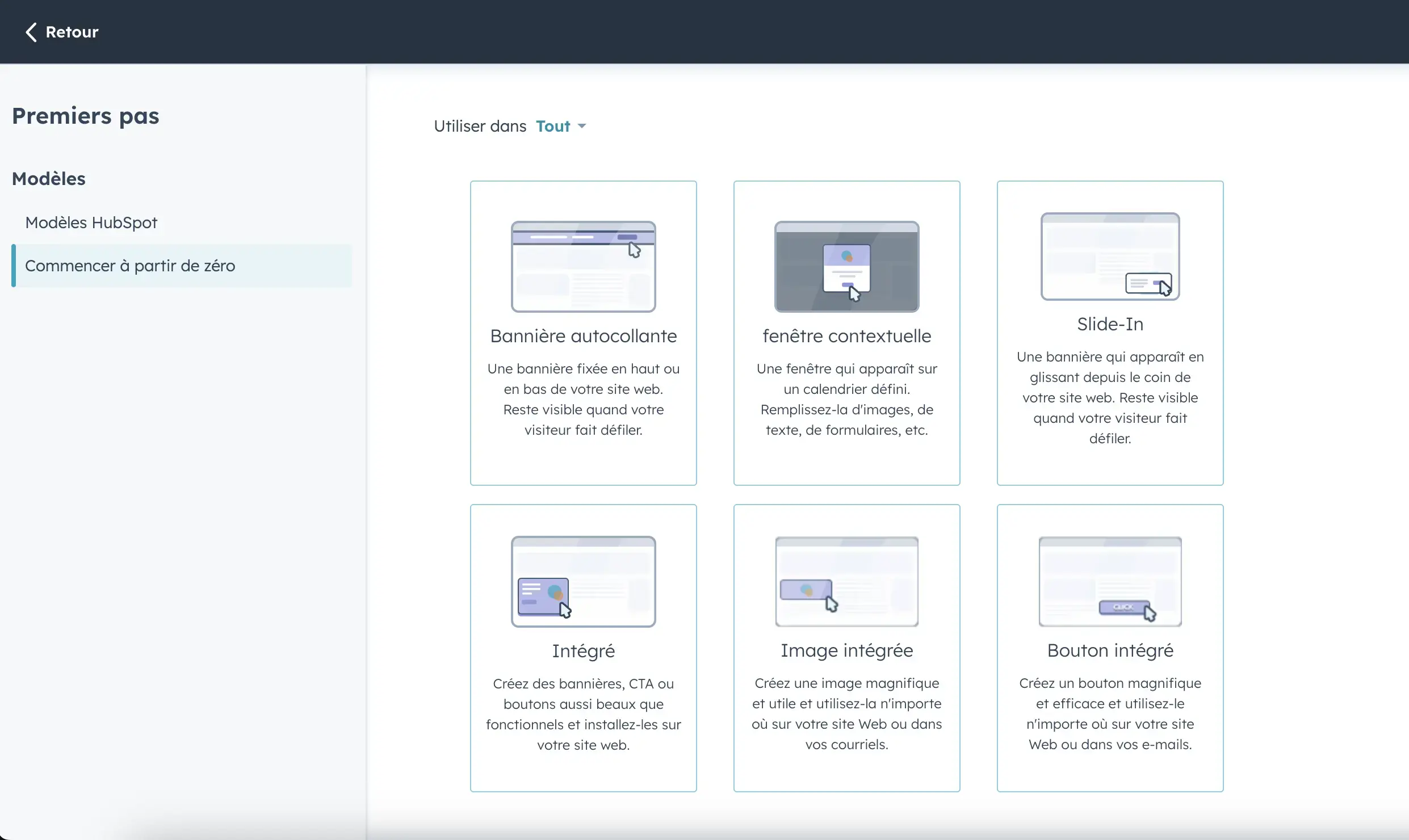This screenshot has height=840, width=1409.
Task: Select Modèles HubSpot in sidebar
Action: coord(91,222)
